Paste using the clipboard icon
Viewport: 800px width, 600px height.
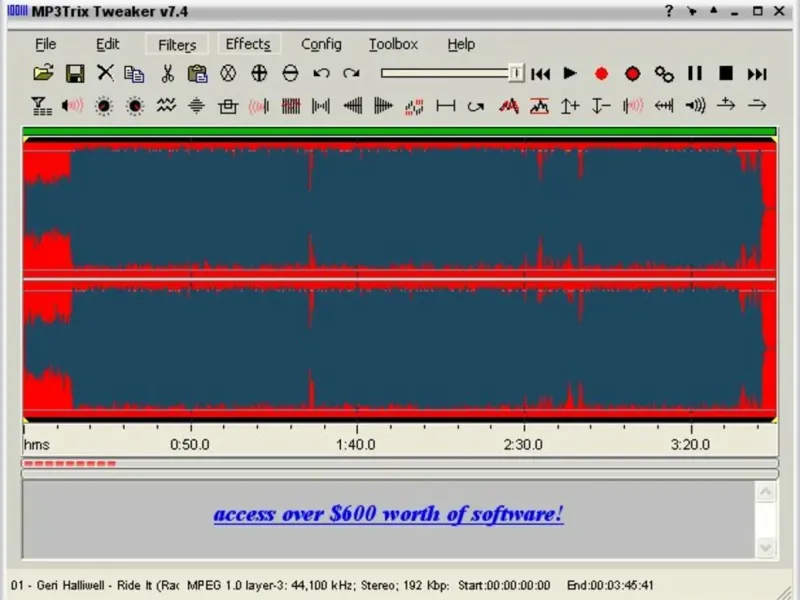pos(197,73)
